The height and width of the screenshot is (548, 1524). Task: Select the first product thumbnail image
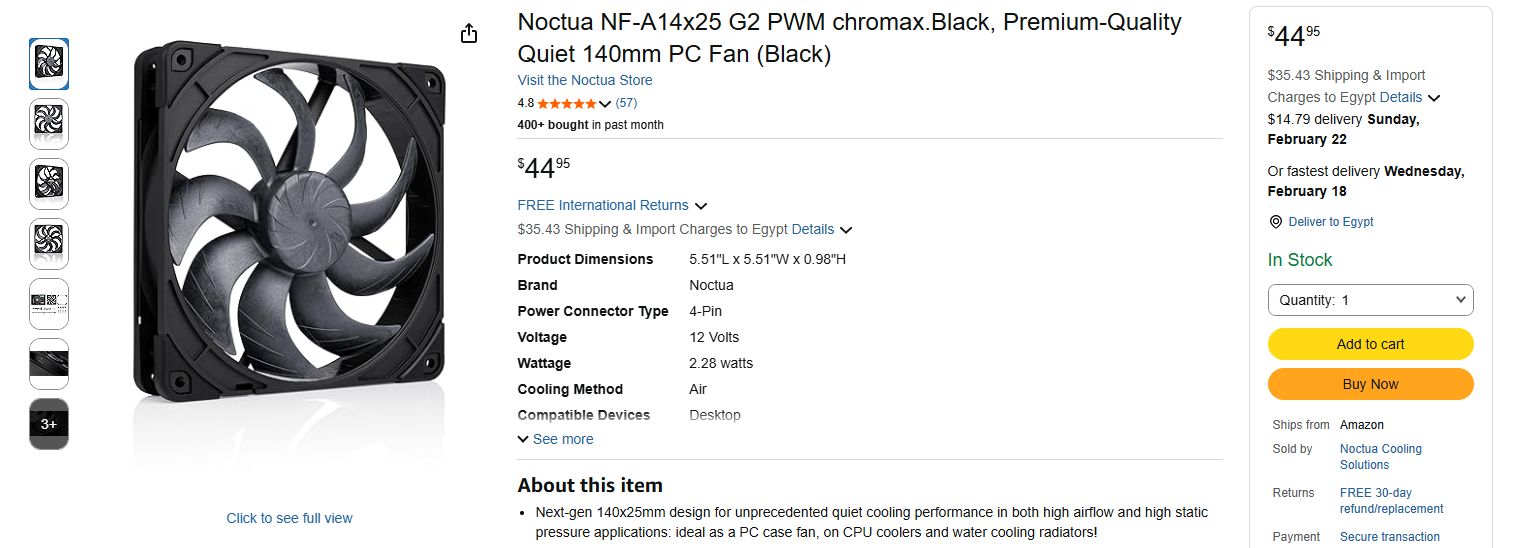pos(49,63)
